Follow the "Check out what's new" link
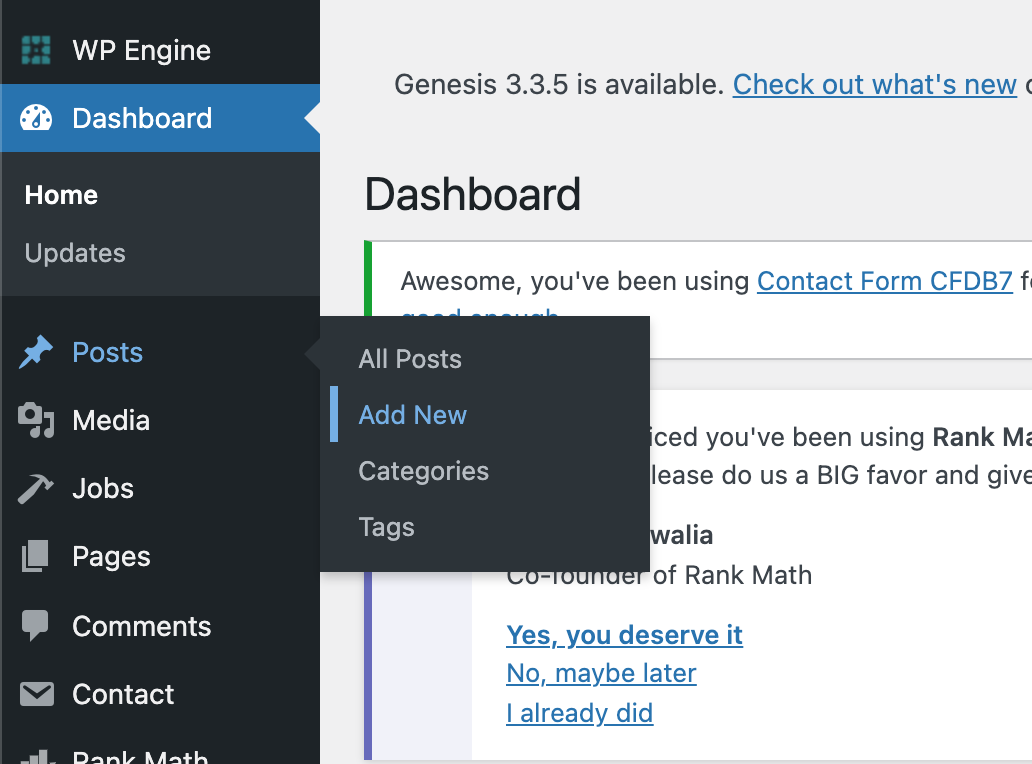 point(875,85)
